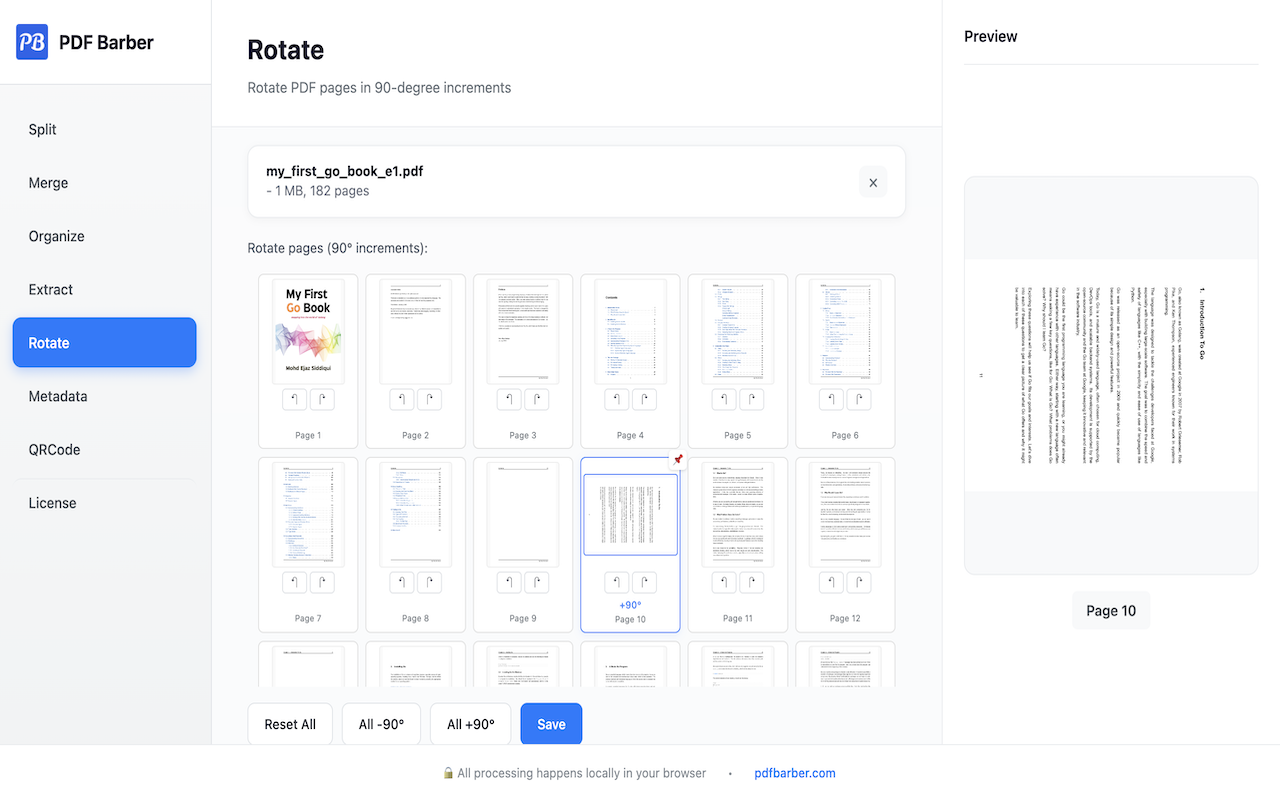Rotate Page 7 counterclockwise
1280x800 pixels.
(295, 583)
